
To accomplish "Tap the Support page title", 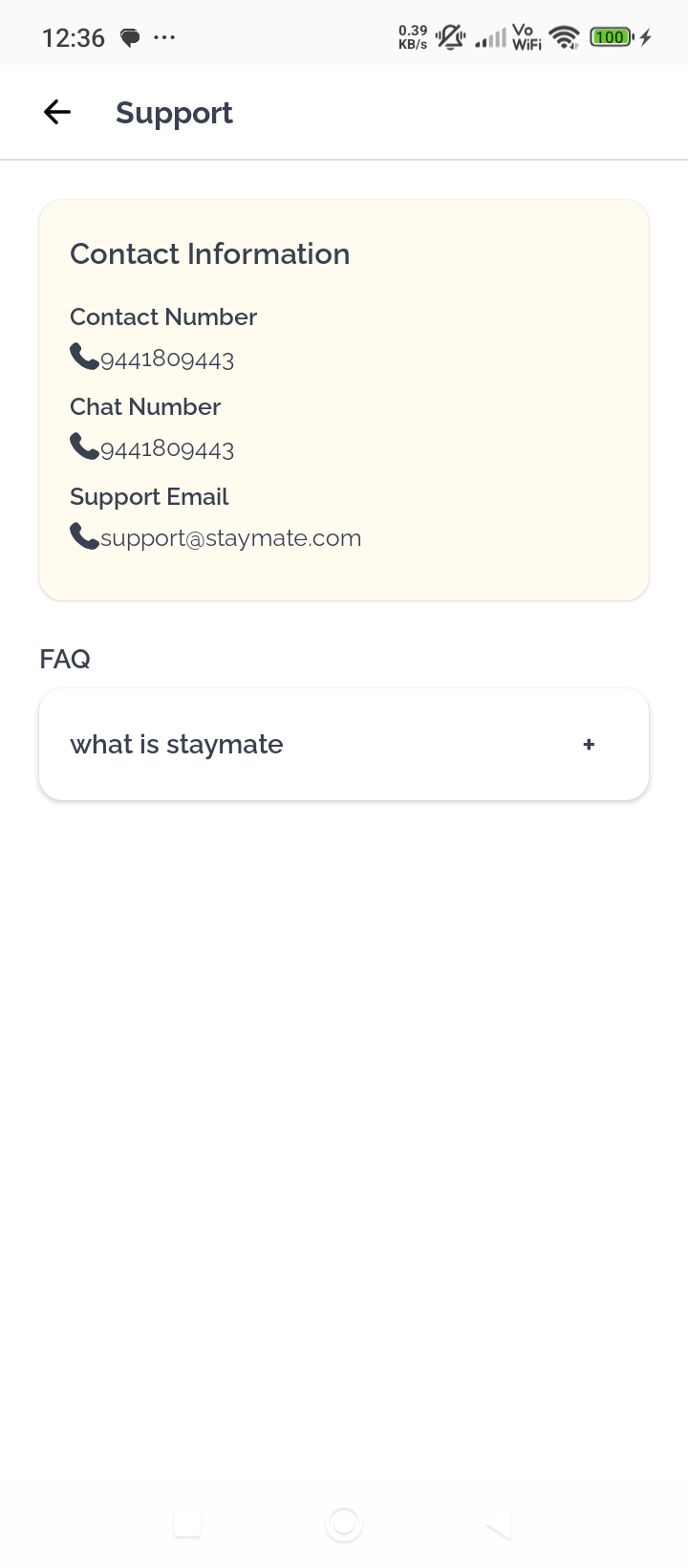I will 174,113.
